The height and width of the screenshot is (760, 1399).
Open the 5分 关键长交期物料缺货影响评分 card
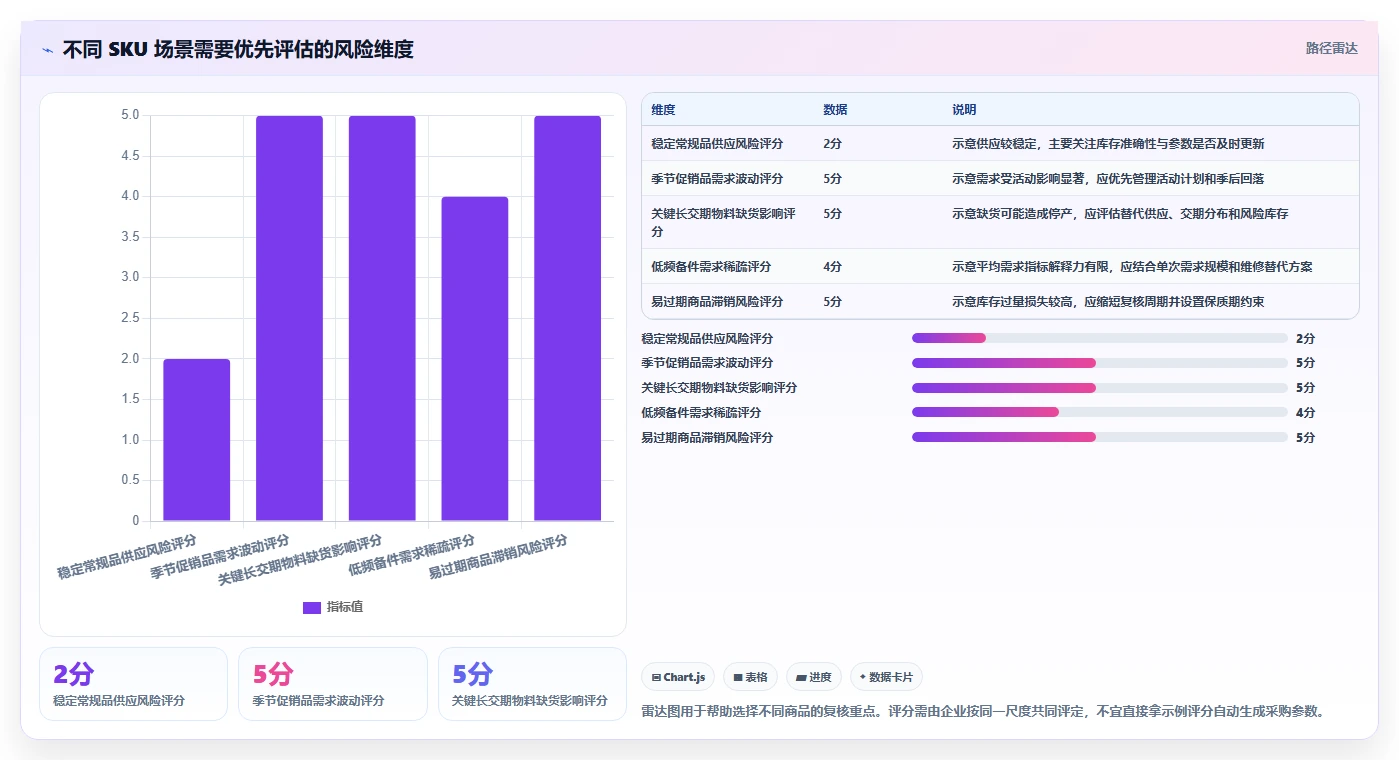click(x=532, y=684)
